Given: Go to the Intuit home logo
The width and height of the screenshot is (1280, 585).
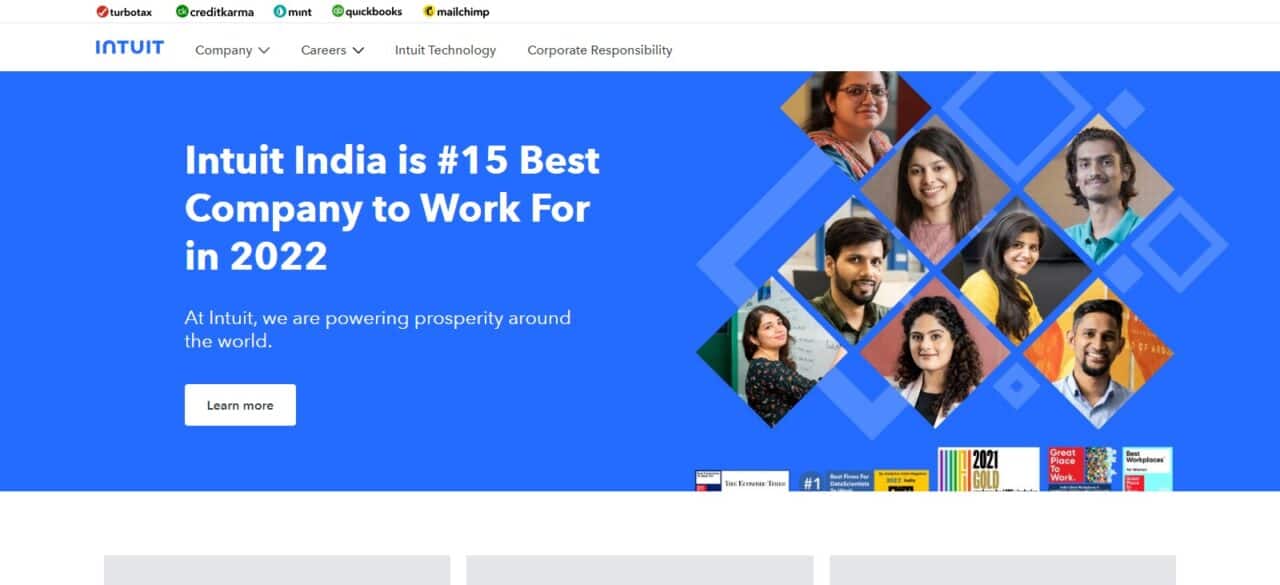Looking at the screenshot, I should pos(130,47).
